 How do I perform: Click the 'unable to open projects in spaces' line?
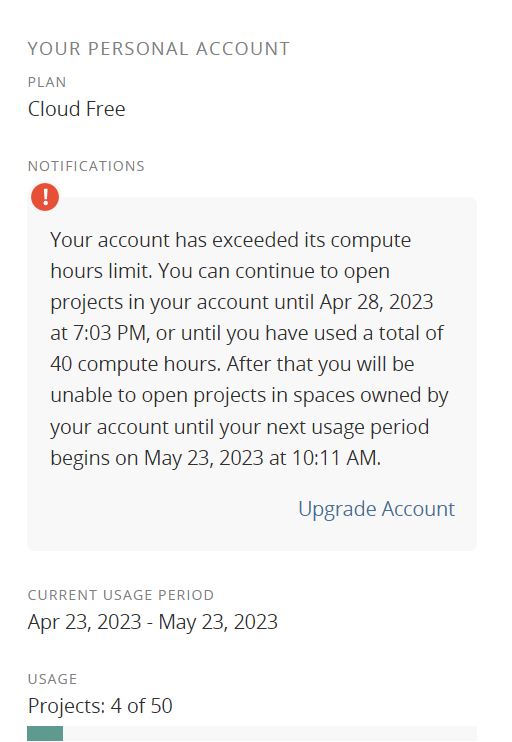(249, 396)
